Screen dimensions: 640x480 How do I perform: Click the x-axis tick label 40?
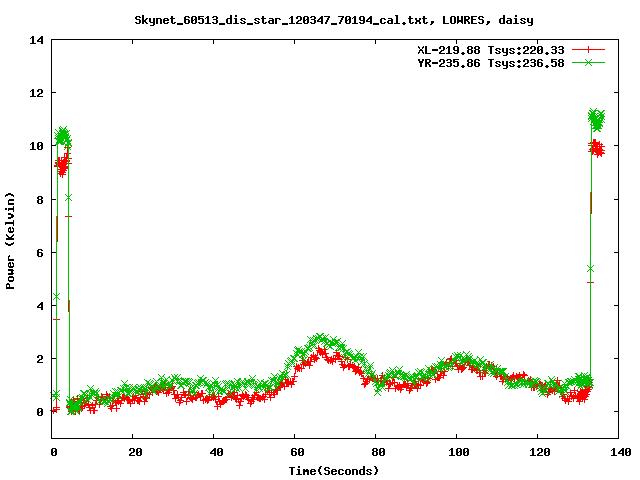tap(216, 452)
